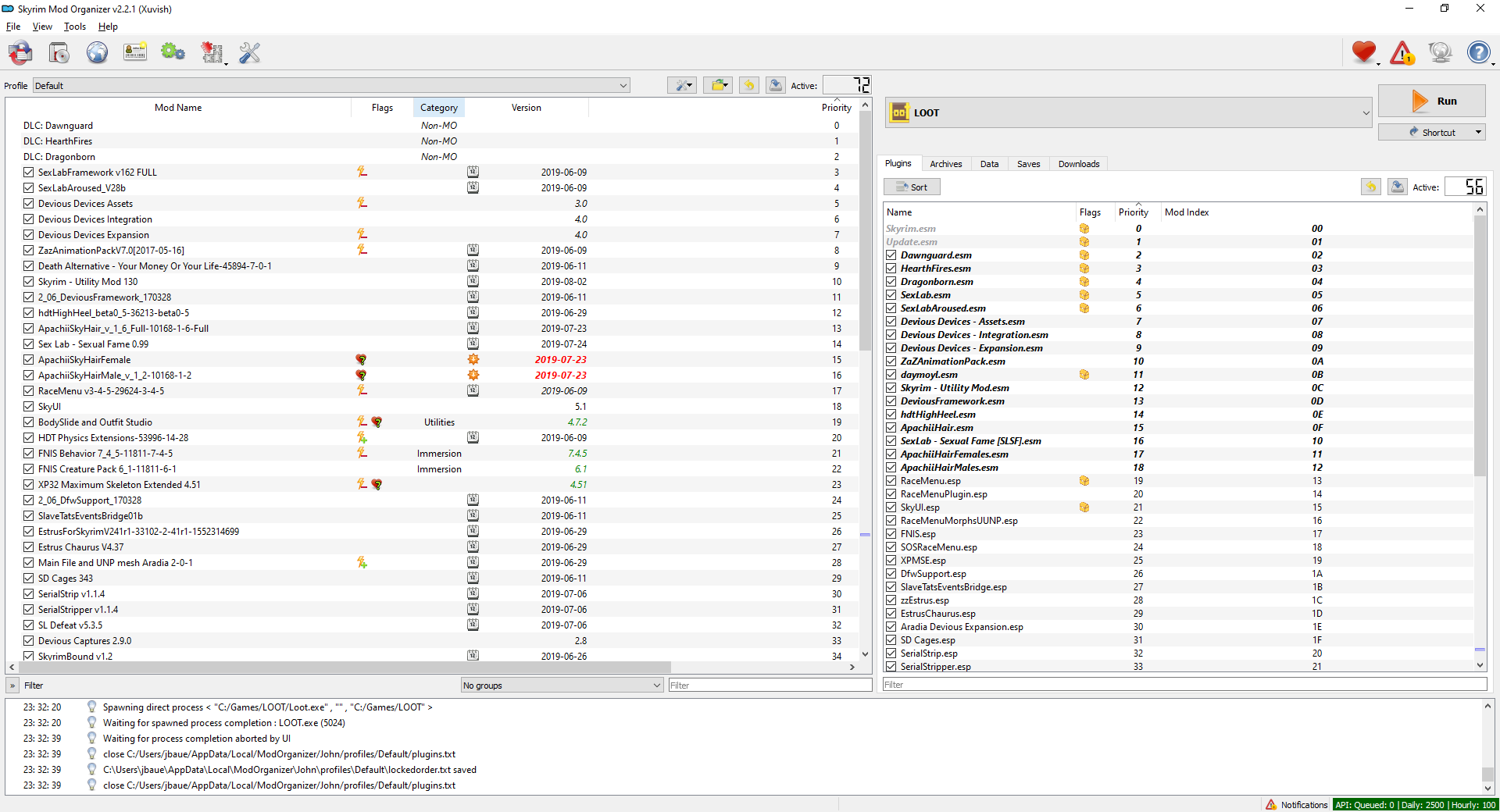Click flag icon on Skyrim.esm plugin row
Screen dimensions: 1500x812
1084,229
